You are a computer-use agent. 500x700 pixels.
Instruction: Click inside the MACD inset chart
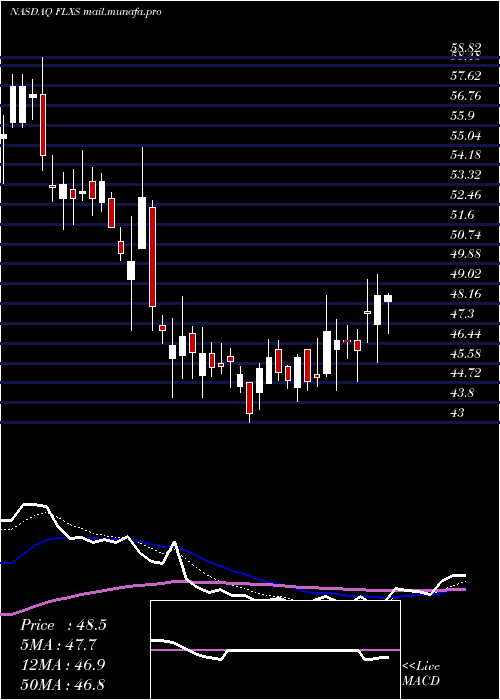(x=275, y=650)
